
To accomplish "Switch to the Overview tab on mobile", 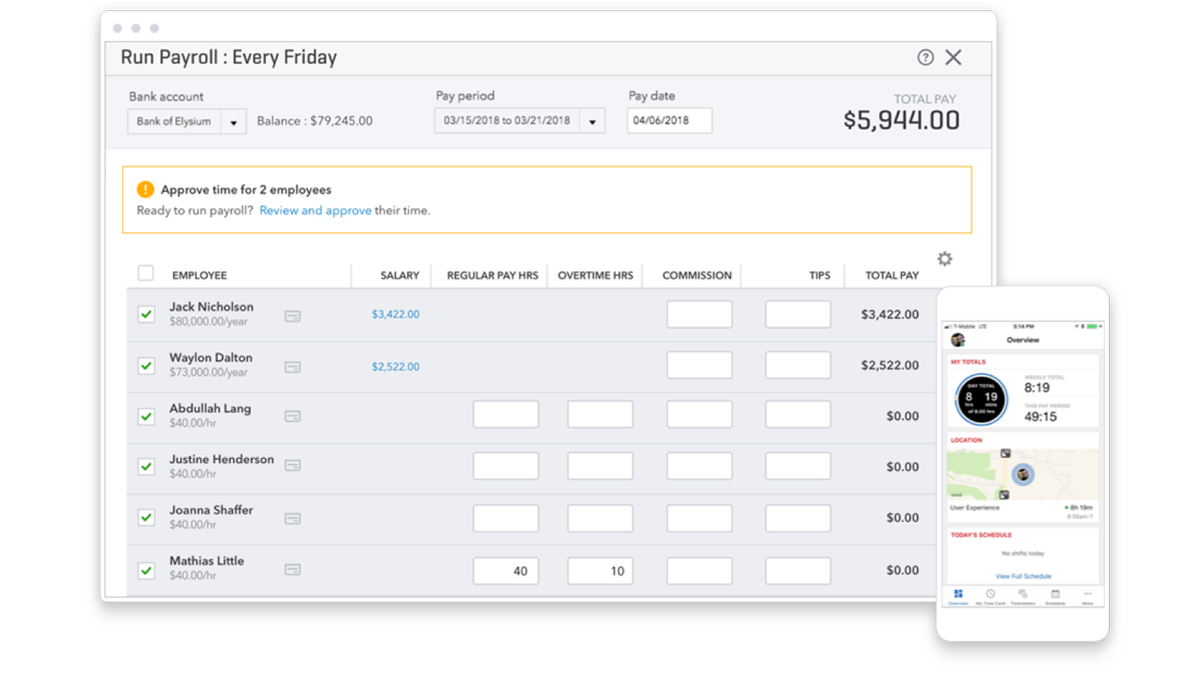I will coord(958,593).
